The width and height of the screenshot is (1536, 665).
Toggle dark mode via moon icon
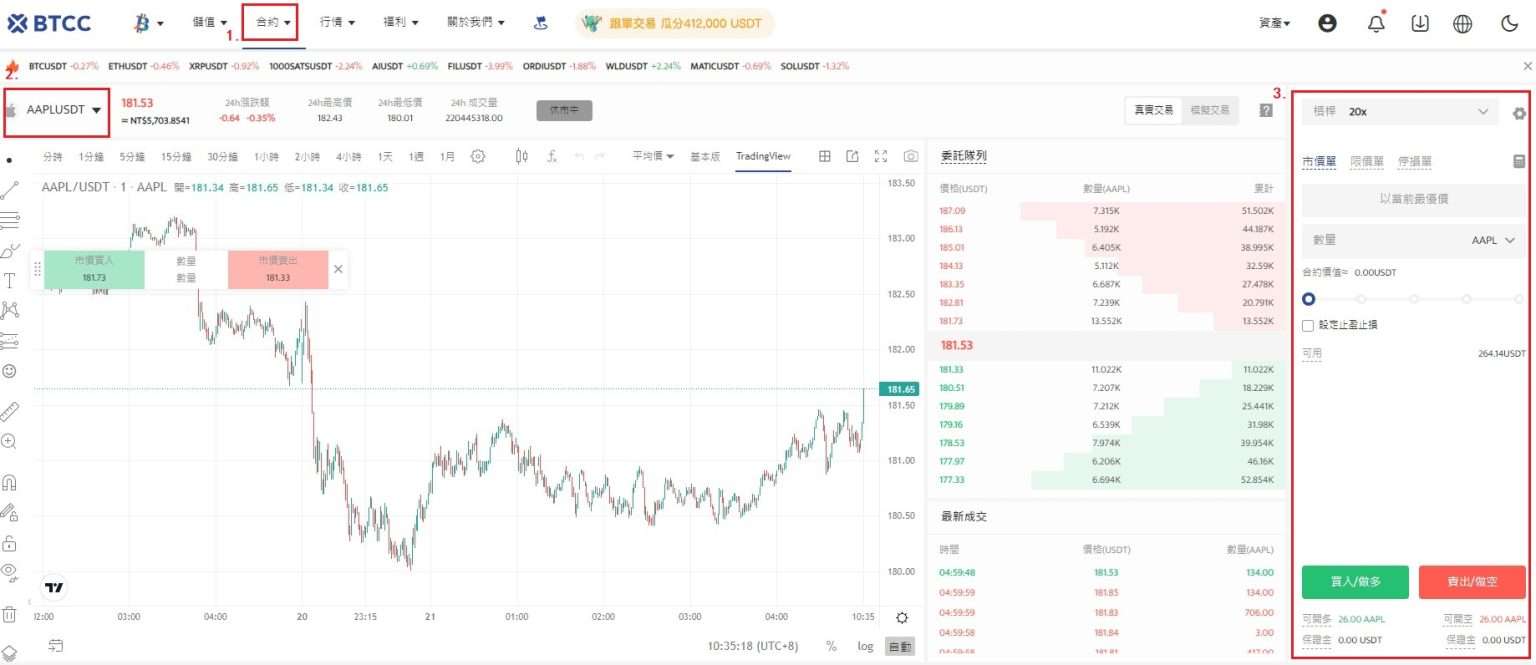[1510, 22]
